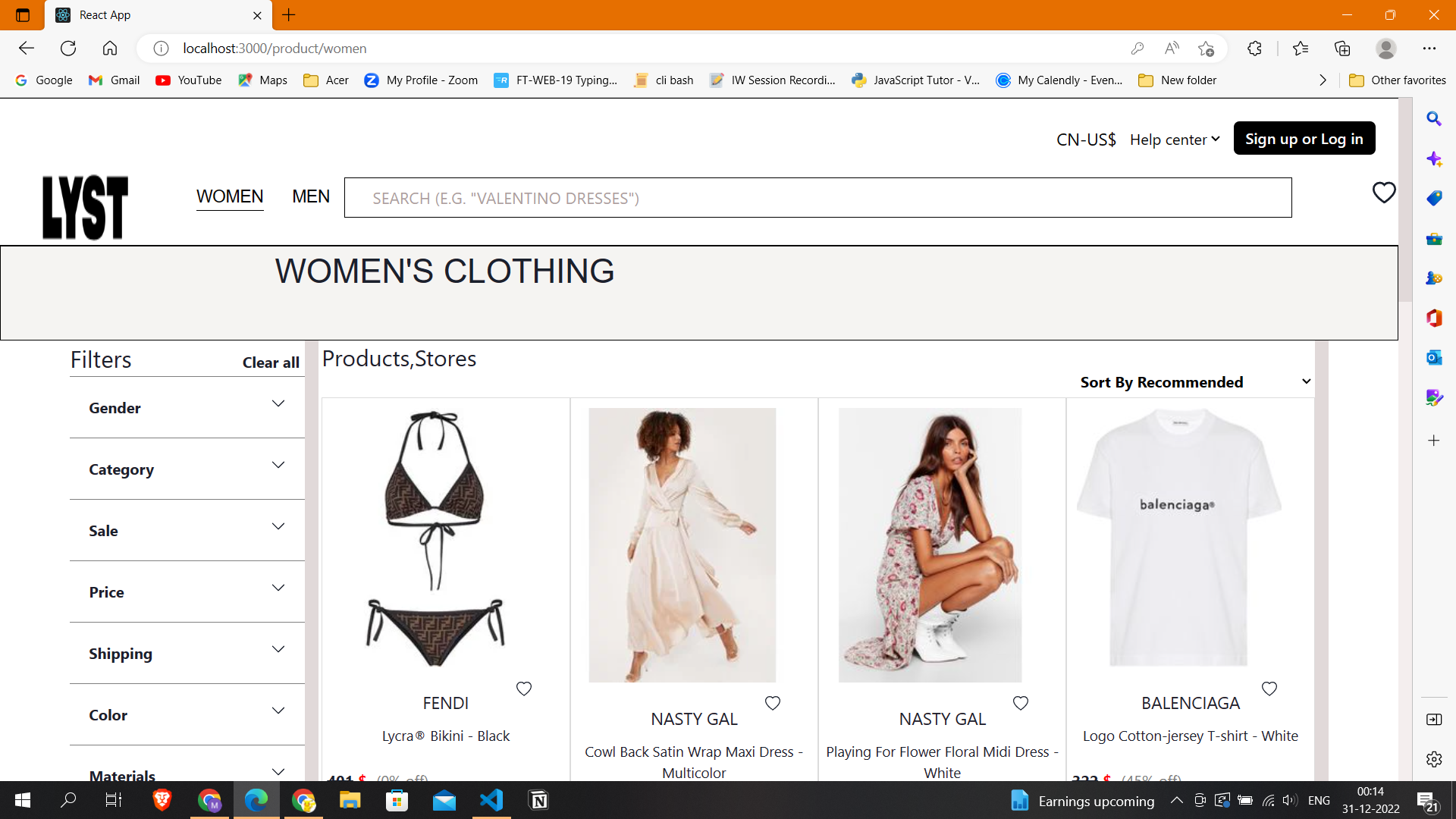
Task: Open the Sort By Recommended dropdown
Action: pyautogui.click(x=1195, y=382)
